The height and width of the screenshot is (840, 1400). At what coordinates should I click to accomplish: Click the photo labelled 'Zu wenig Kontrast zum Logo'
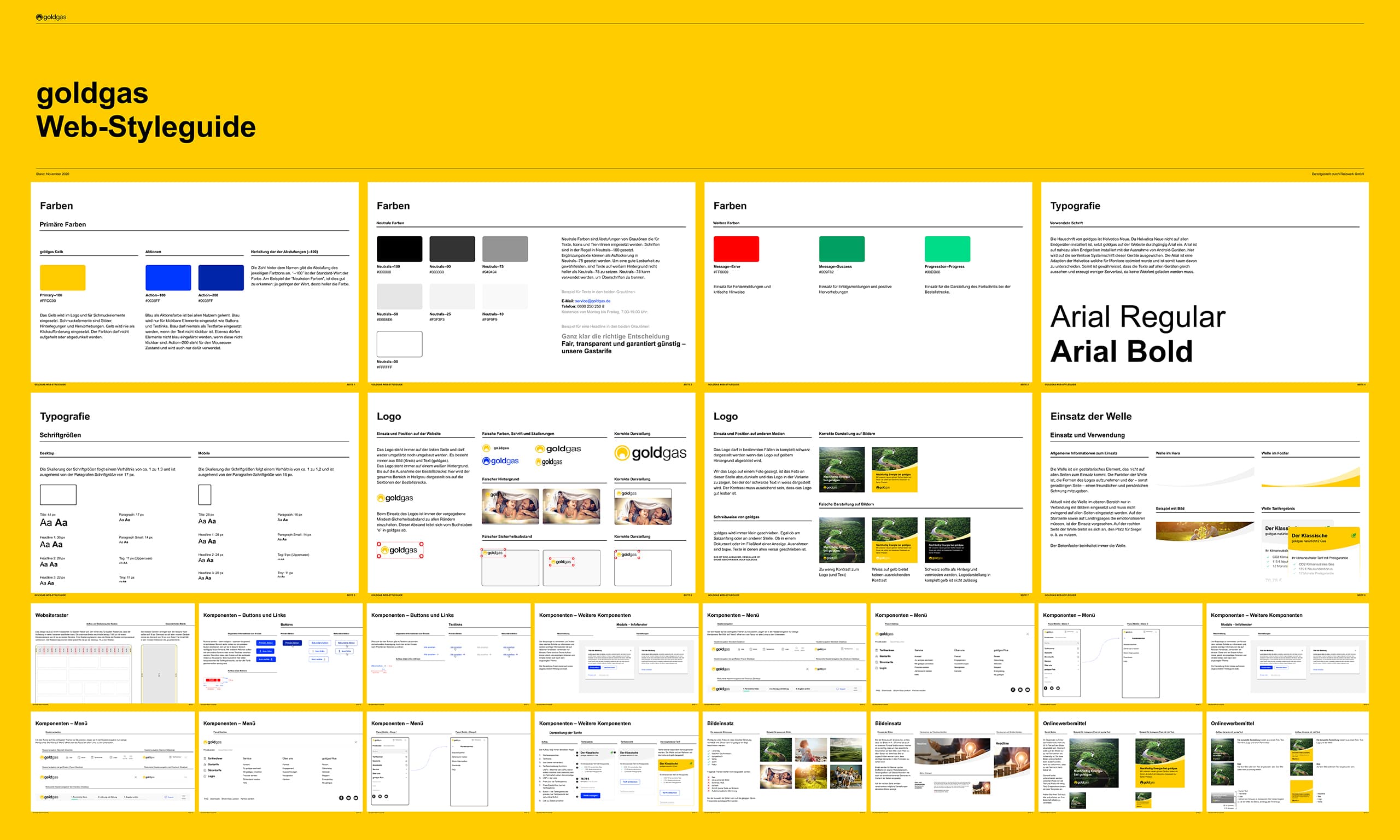click(x=842, y=540)
